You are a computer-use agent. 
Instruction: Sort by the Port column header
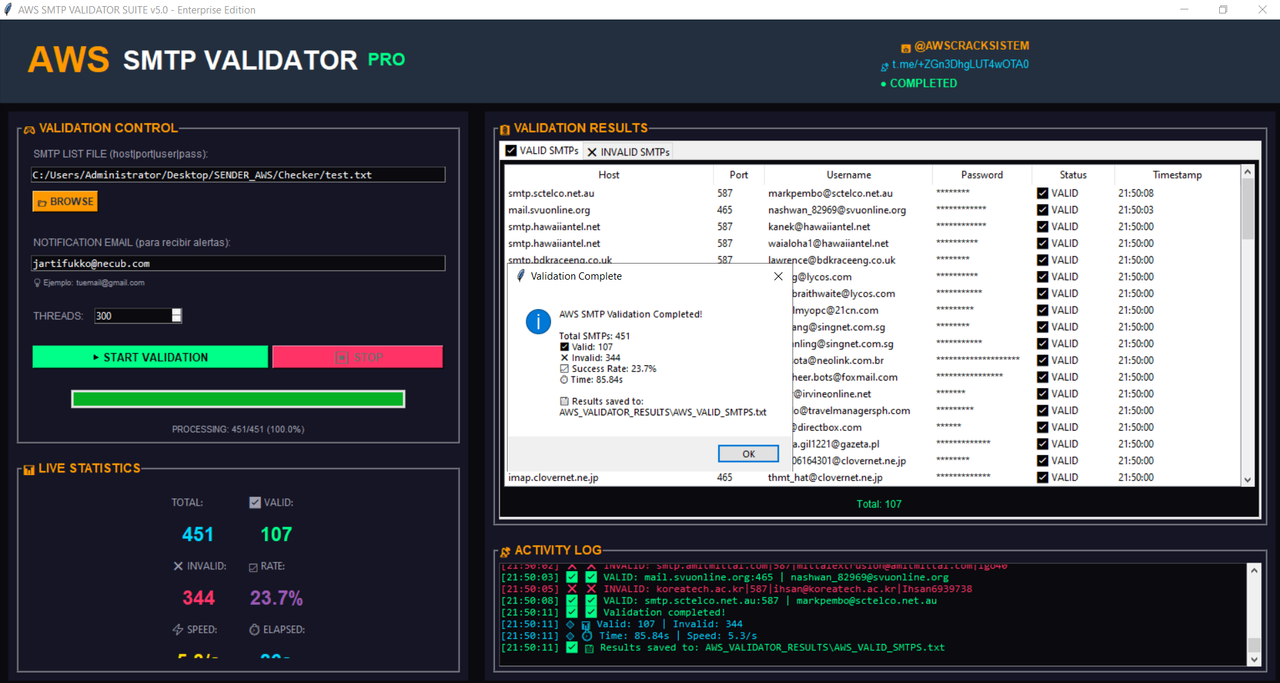click(x=739, y=175)
